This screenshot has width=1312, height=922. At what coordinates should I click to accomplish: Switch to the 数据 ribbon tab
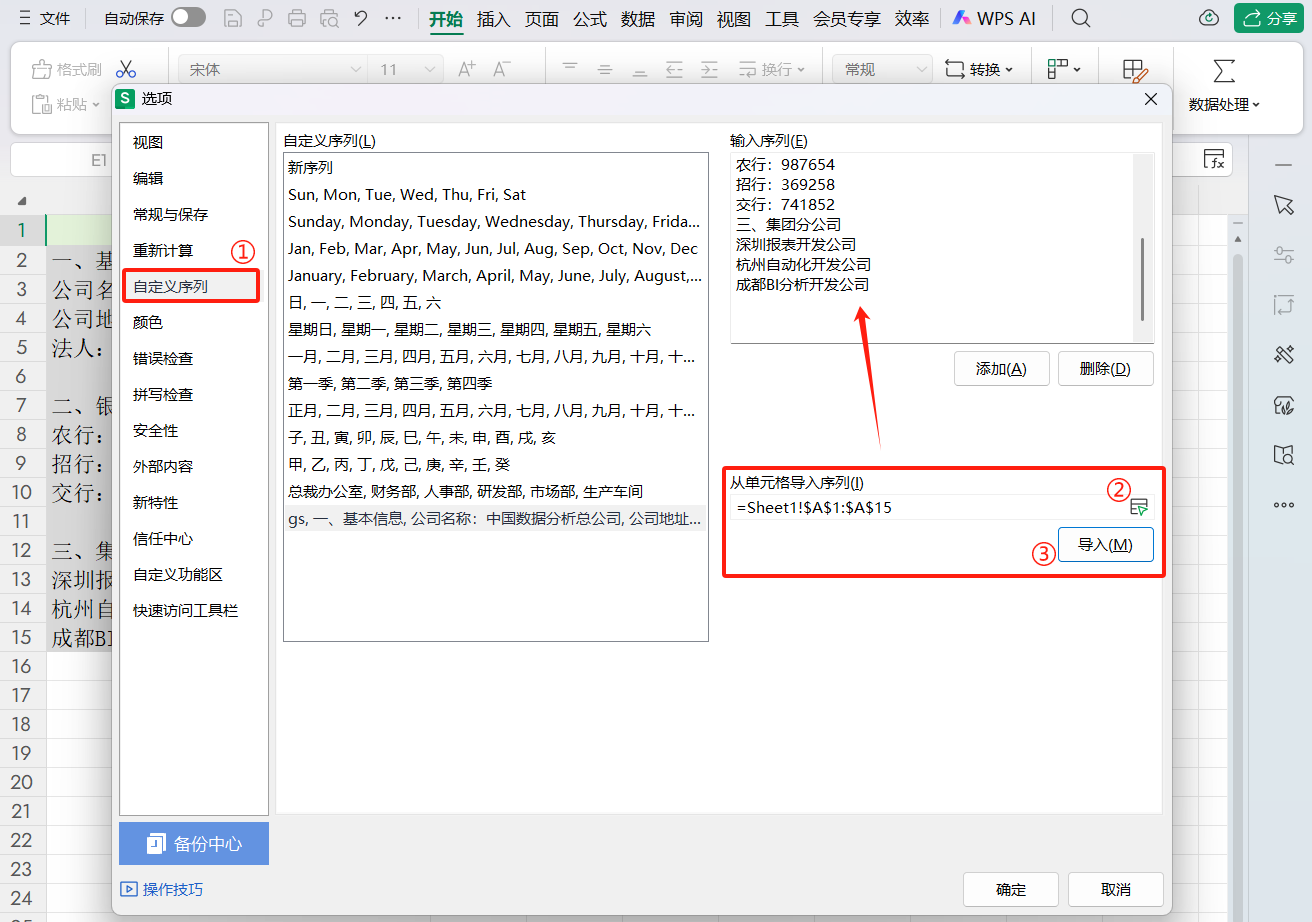point(637,17)
